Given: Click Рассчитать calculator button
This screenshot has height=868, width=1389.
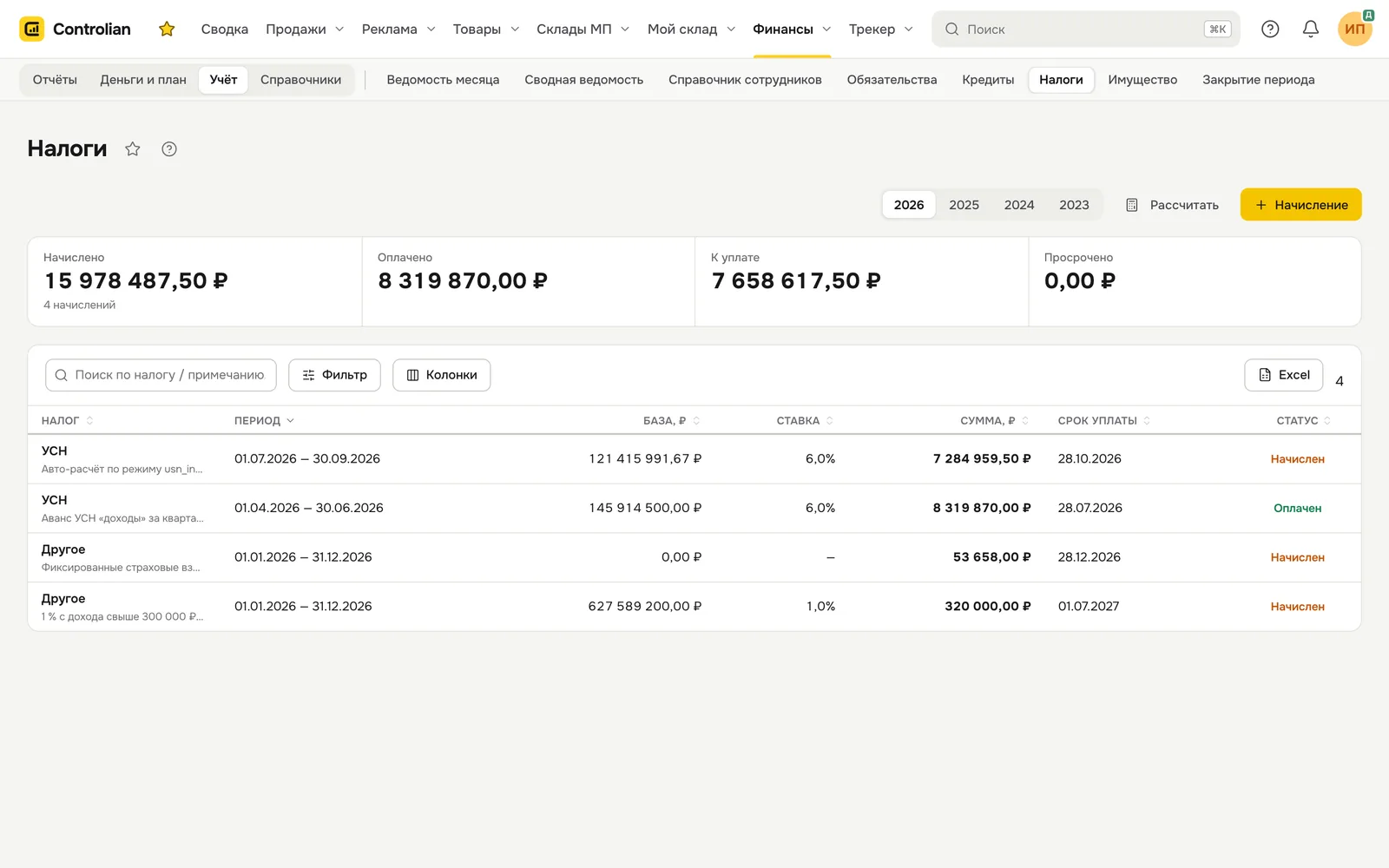Looking at the screenshot, I should [x=1172, y=205].
